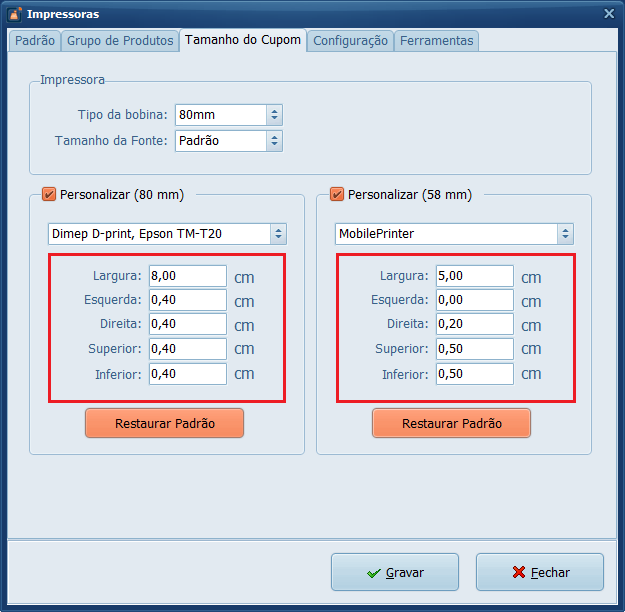Screen dimensions: 625x612
Task: Click the 80 mm Direita field
Action: pos(188,324)
